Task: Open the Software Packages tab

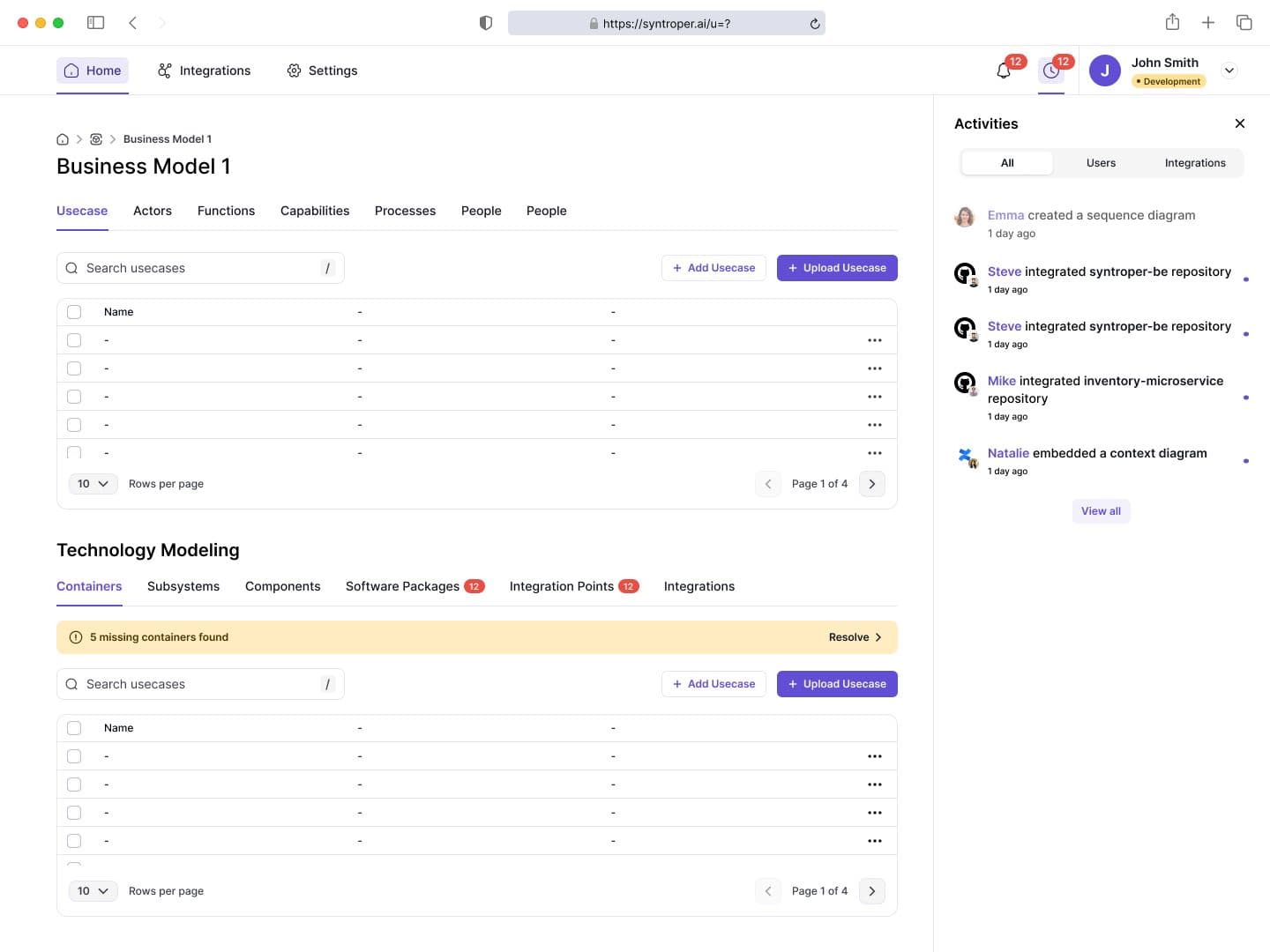Action: tap(402, 586)
